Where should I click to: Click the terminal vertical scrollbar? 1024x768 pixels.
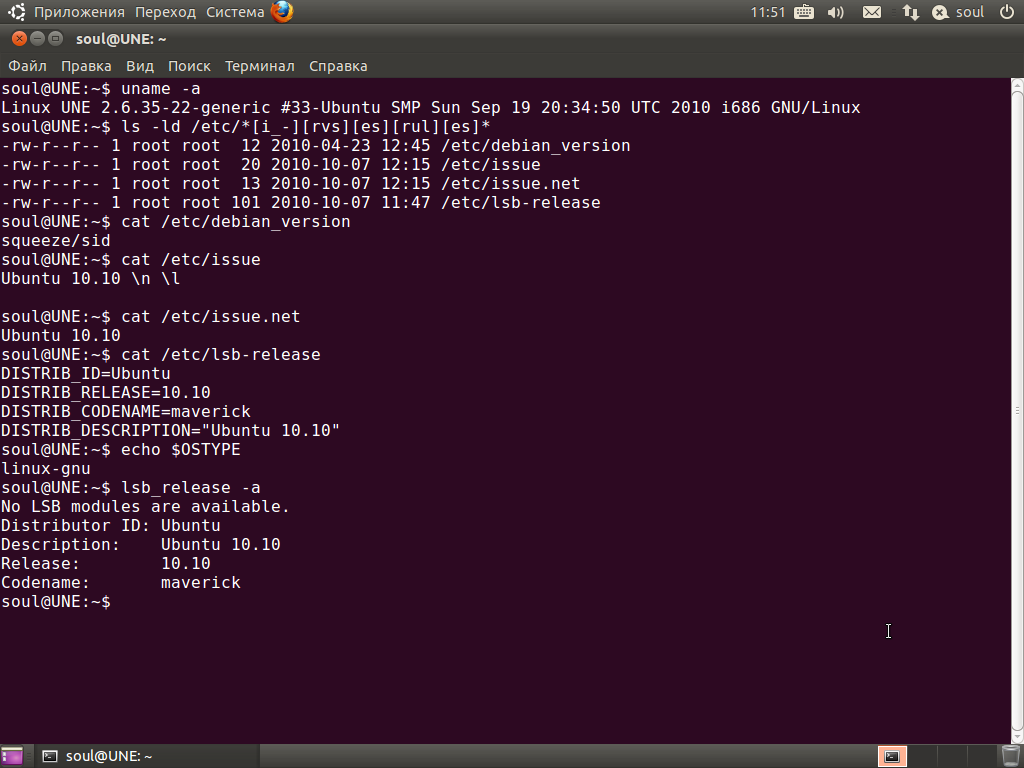[1017, 410]
